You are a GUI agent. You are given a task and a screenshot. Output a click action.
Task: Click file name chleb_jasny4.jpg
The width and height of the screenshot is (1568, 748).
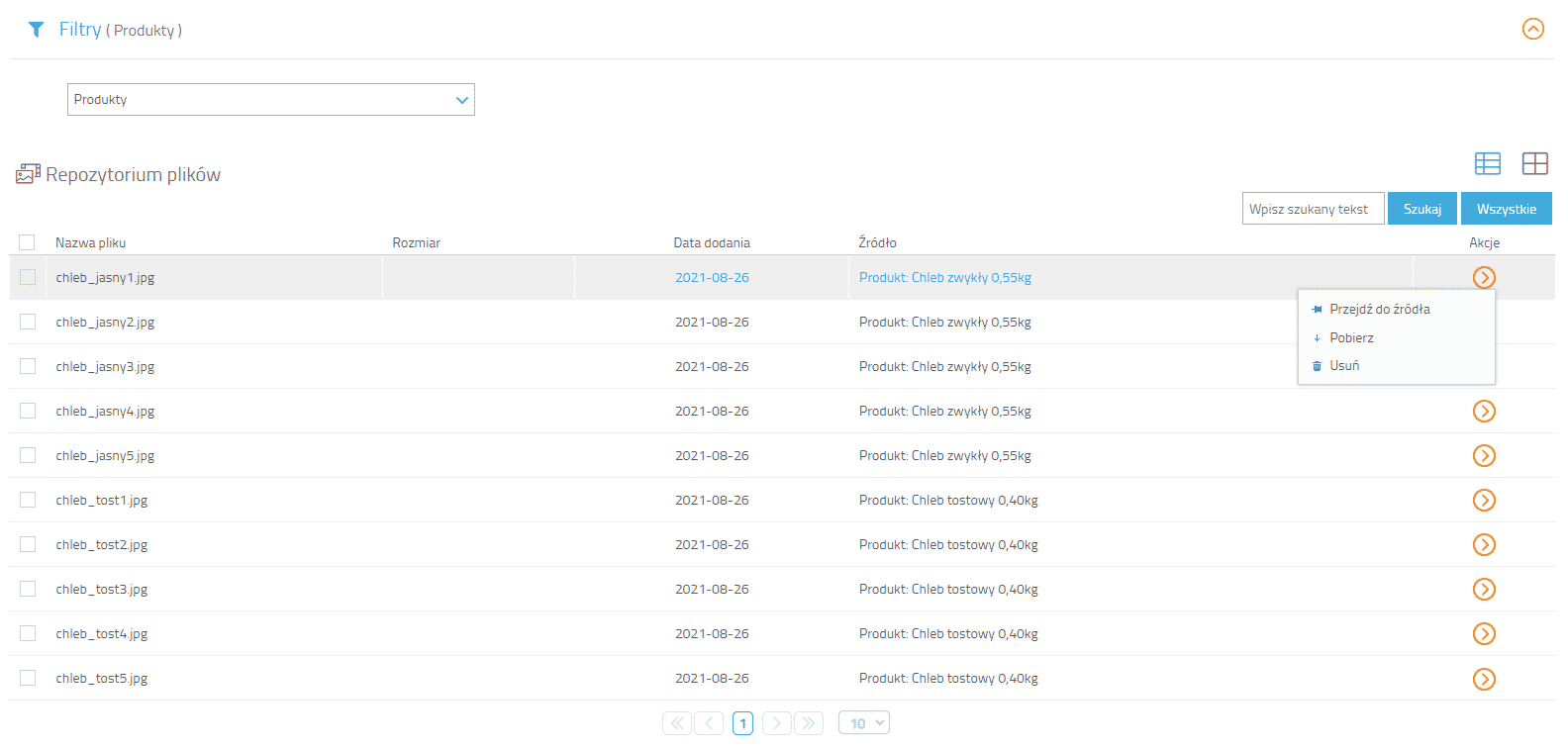point(105,411)
